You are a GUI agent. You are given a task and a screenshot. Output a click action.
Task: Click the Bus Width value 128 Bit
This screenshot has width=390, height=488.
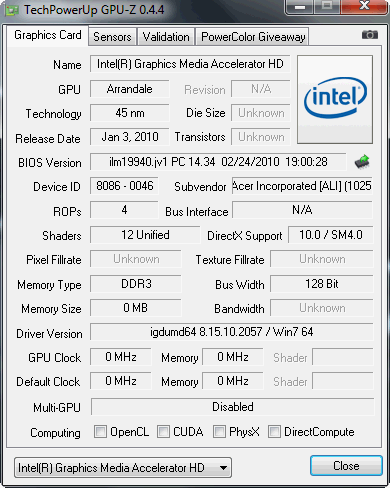(x=322, y=284)
